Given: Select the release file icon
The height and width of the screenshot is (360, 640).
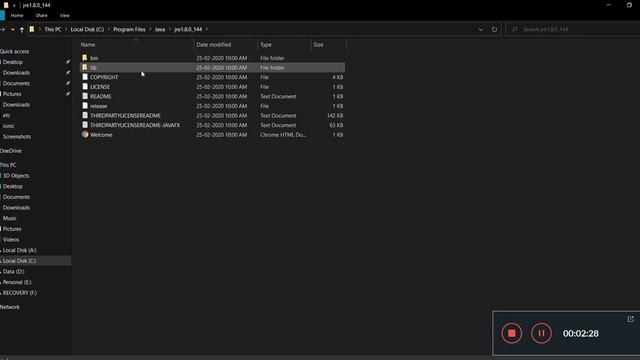Looking at the screenshot, I should (x=85, y=106).
